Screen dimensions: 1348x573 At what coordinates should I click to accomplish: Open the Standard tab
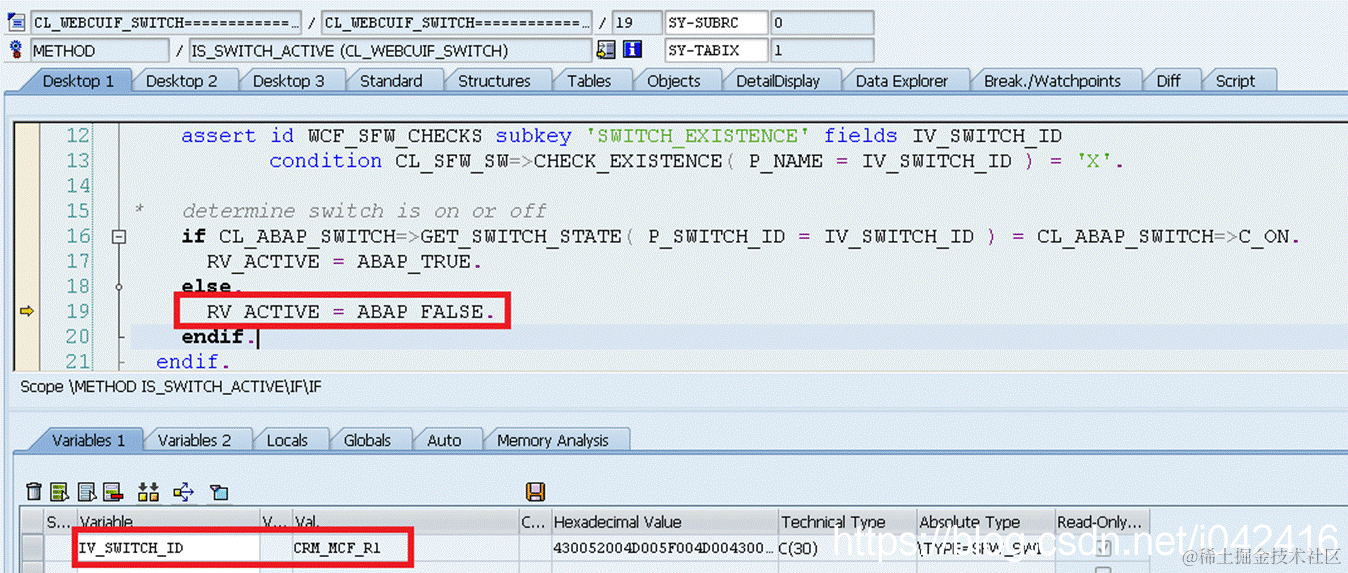(391, 81)
